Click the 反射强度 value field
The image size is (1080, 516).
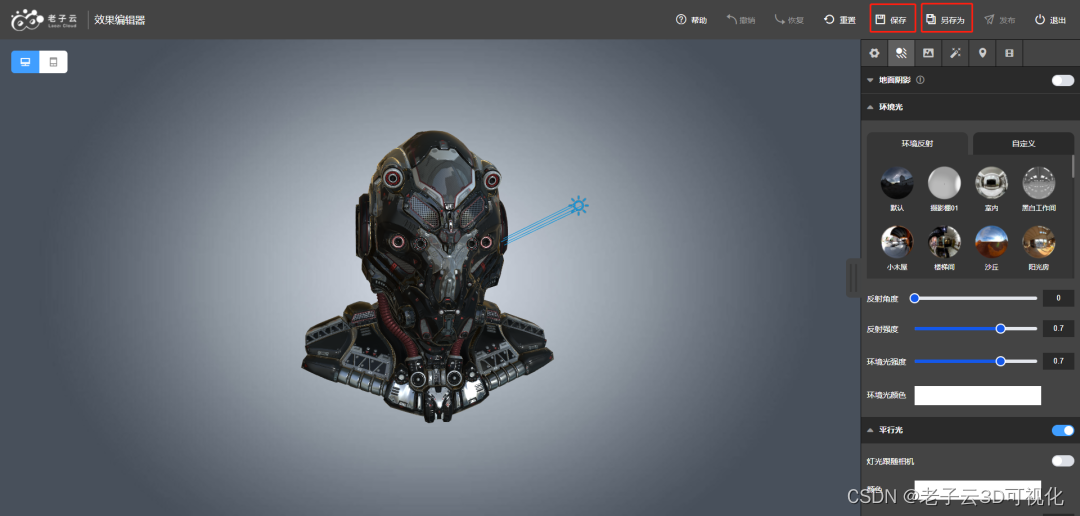(x=1058, y=329)
